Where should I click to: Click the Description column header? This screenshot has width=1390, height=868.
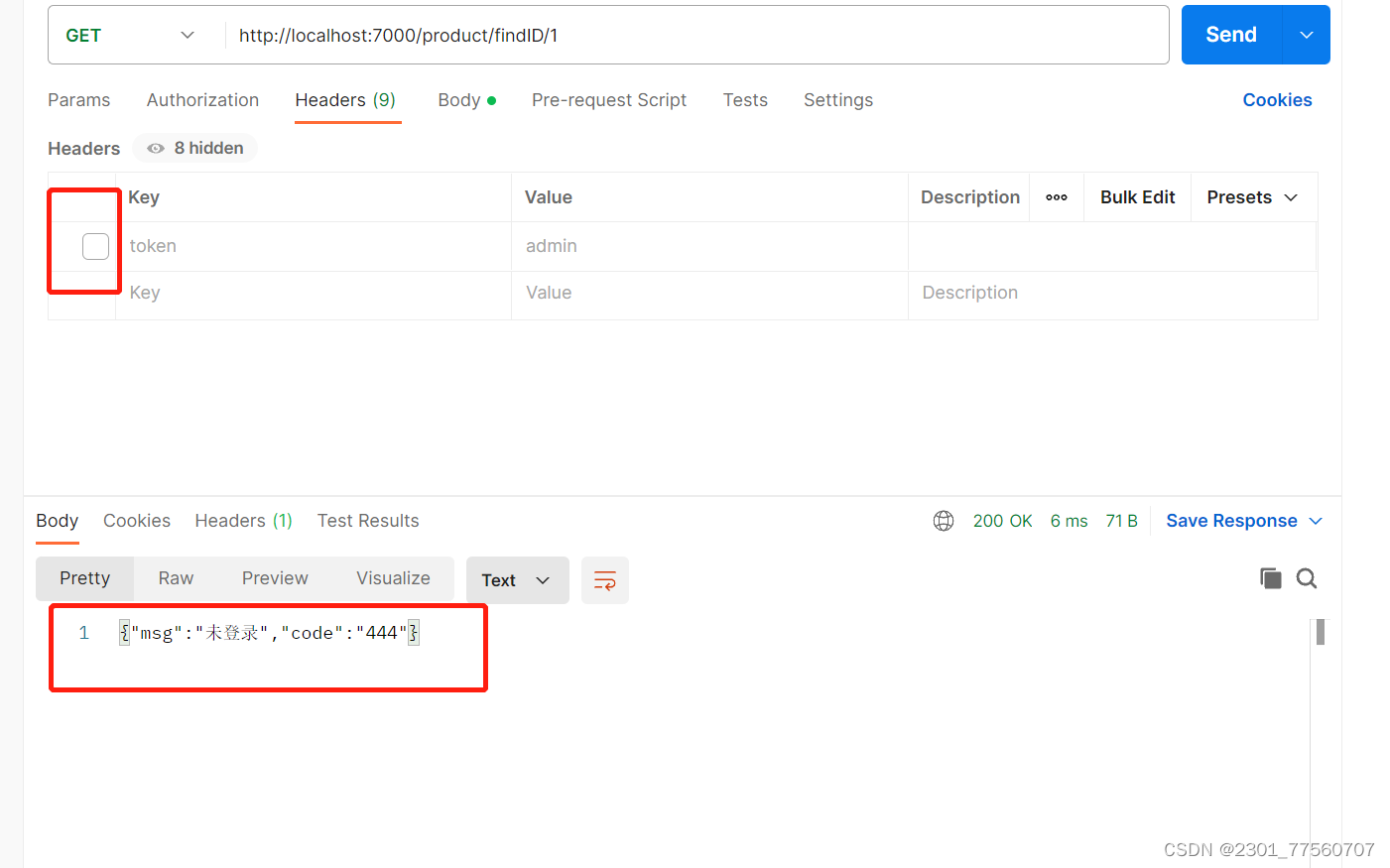(969, 197)
